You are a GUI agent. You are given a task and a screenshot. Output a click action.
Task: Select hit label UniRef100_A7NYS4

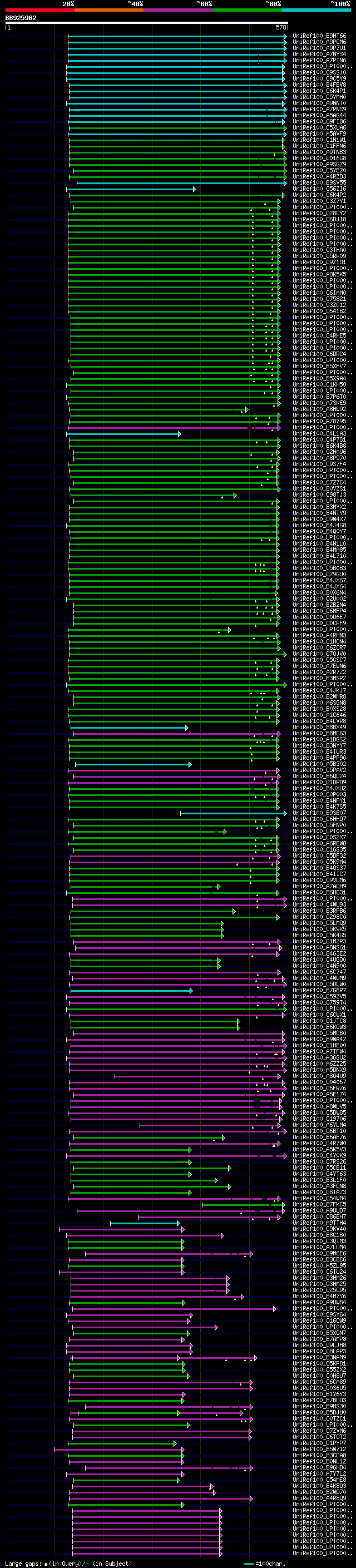[319, 54]
